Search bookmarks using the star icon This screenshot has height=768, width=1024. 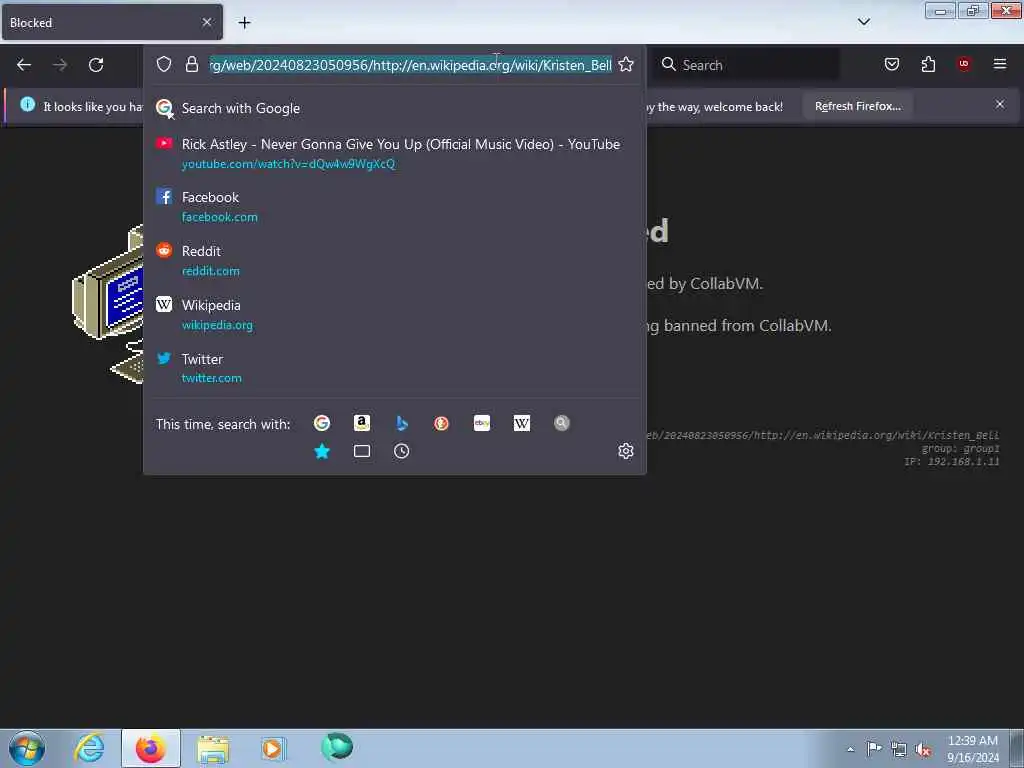click(x=322, y=451)
